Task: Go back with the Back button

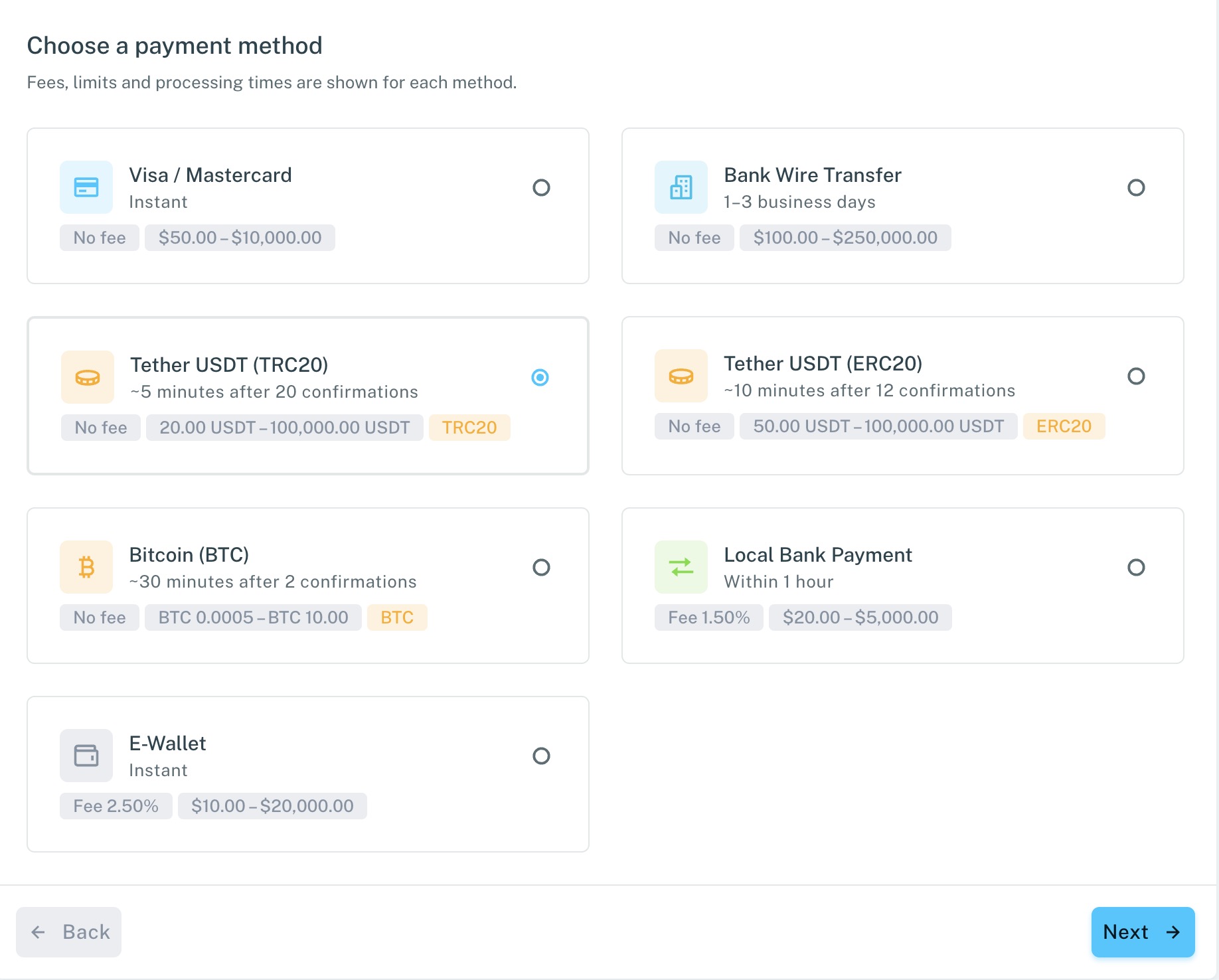Action: click(68, 932)
